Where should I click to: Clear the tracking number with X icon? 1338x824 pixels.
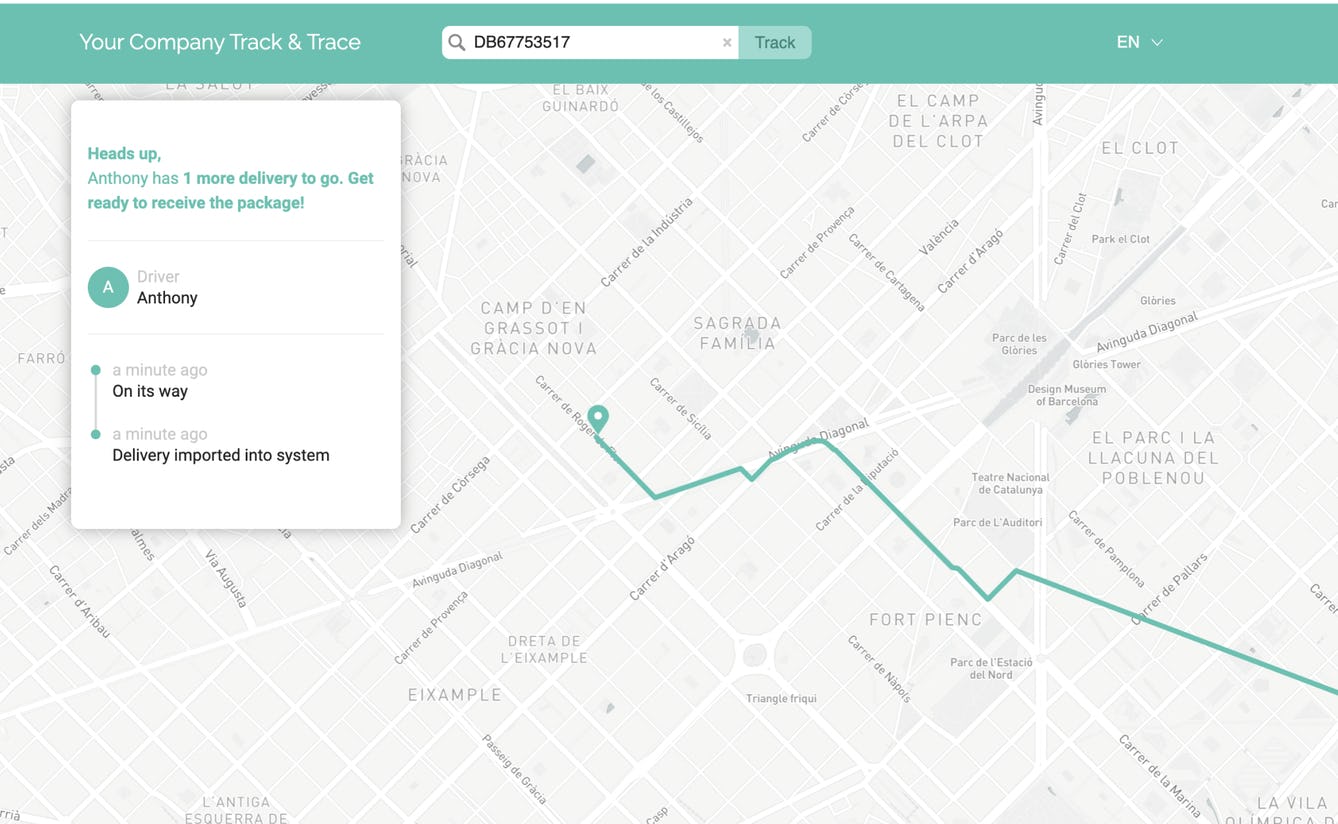[x=727, y=43]
